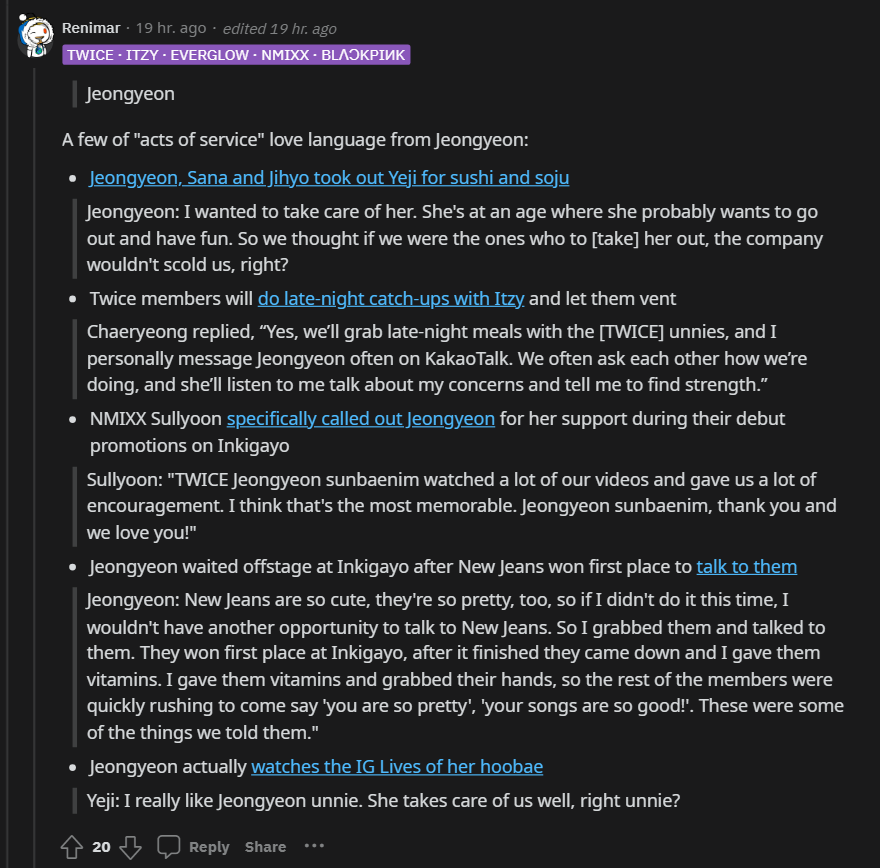Screen dimensions: 880x868
Task: Open the "talk to them" link
Action: pyautogui.click(x=746, y=567)
